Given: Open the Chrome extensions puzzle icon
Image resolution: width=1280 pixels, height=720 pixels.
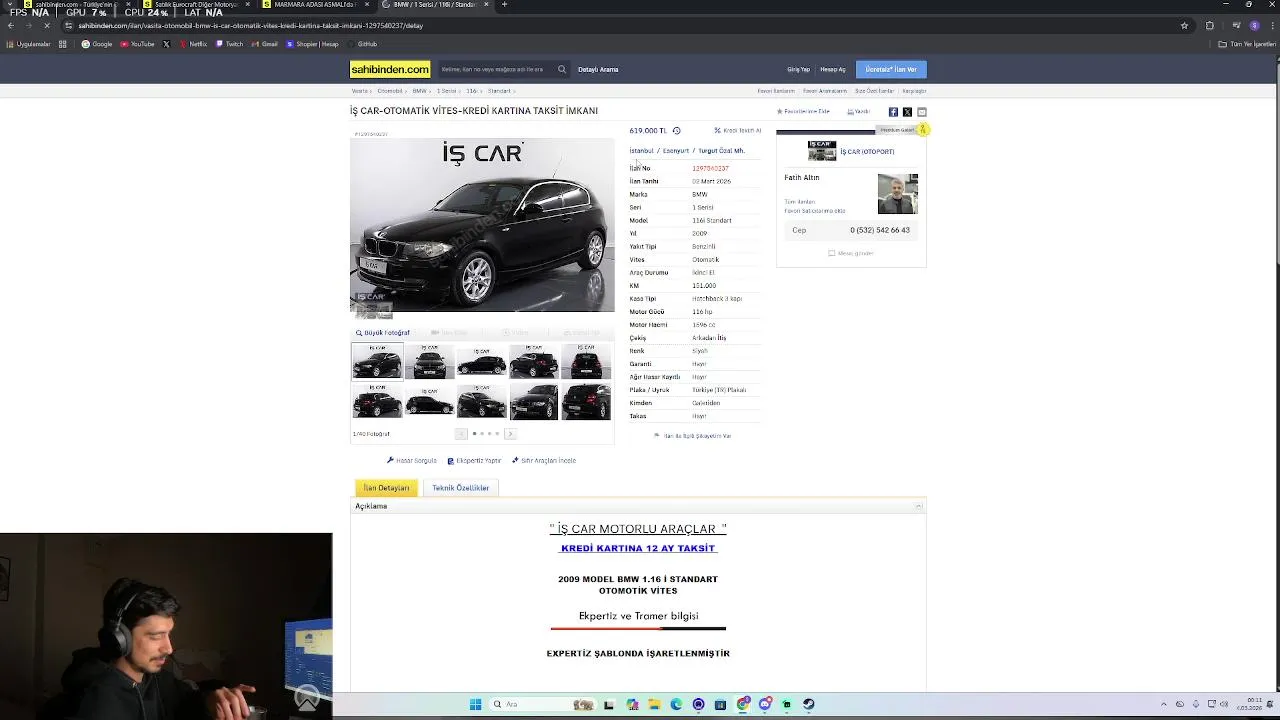Looking at the screenshot, I should [x=1209, y=25].
